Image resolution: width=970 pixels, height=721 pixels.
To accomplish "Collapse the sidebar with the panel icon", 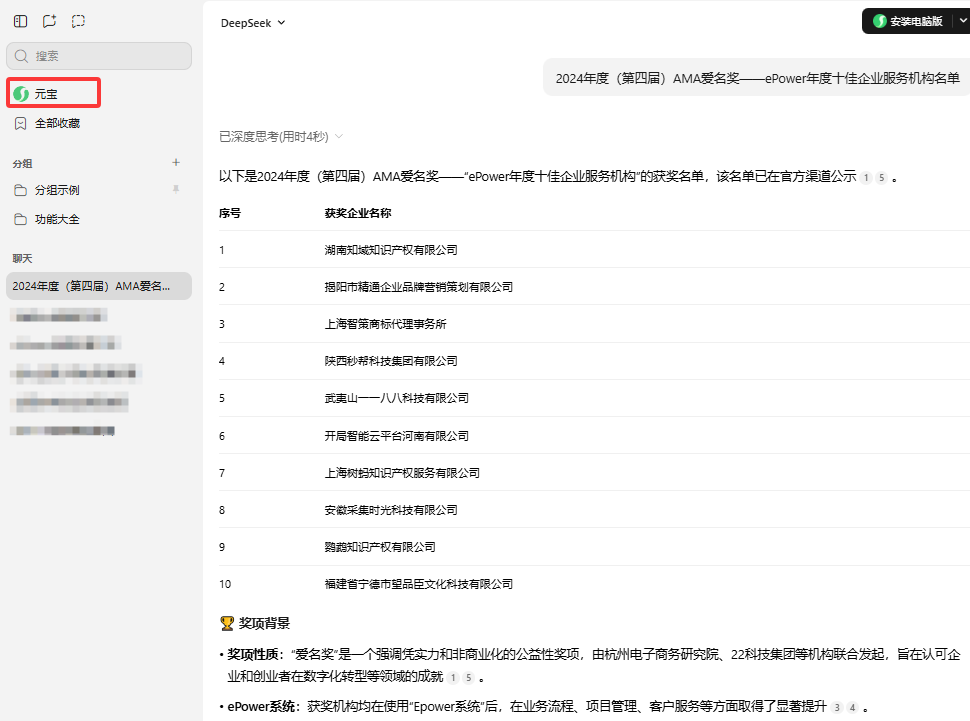I will (x=21, y=21).
